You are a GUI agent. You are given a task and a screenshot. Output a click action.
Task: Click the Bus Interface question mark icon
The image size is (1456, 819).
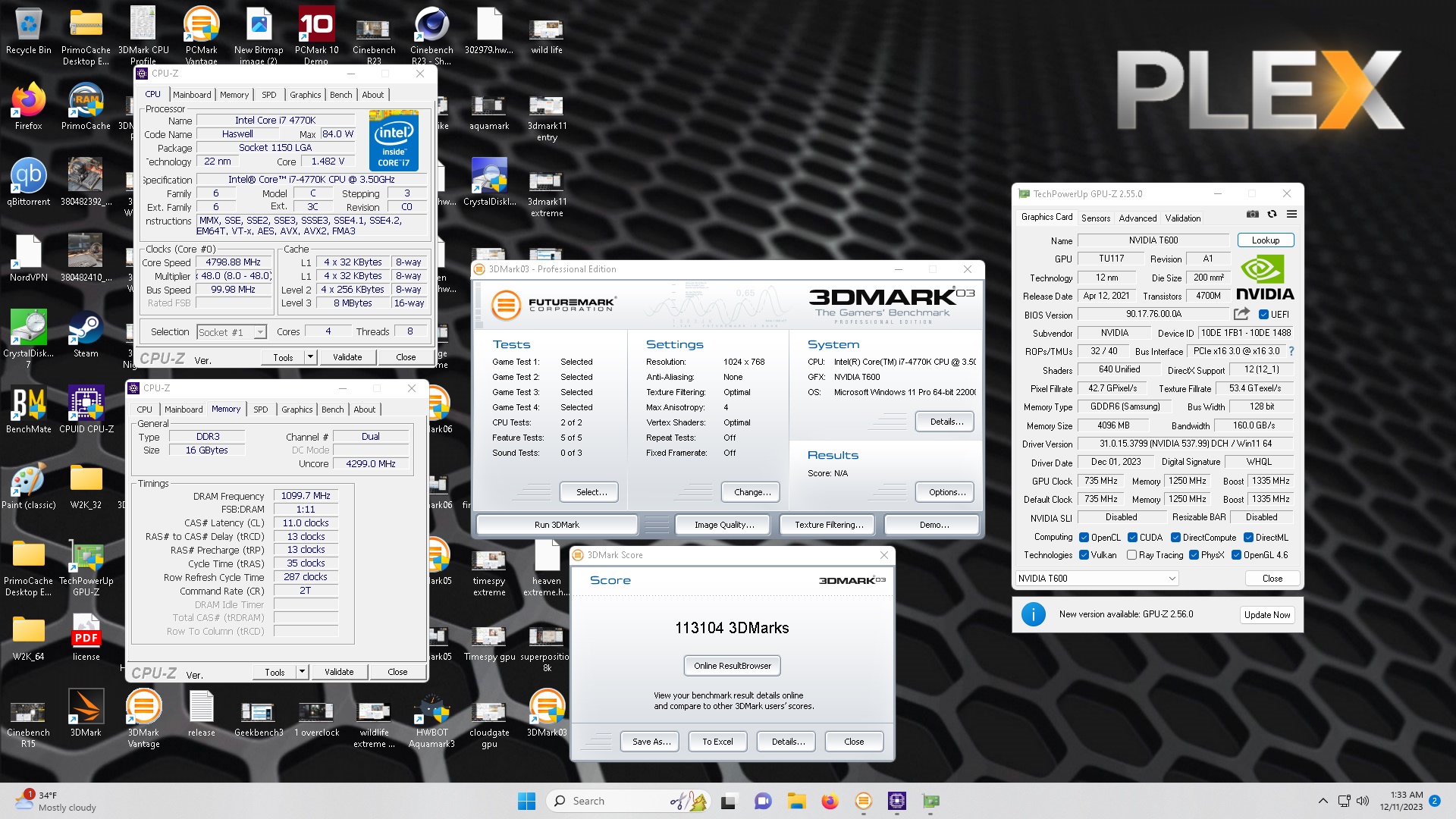(1291, 351)
